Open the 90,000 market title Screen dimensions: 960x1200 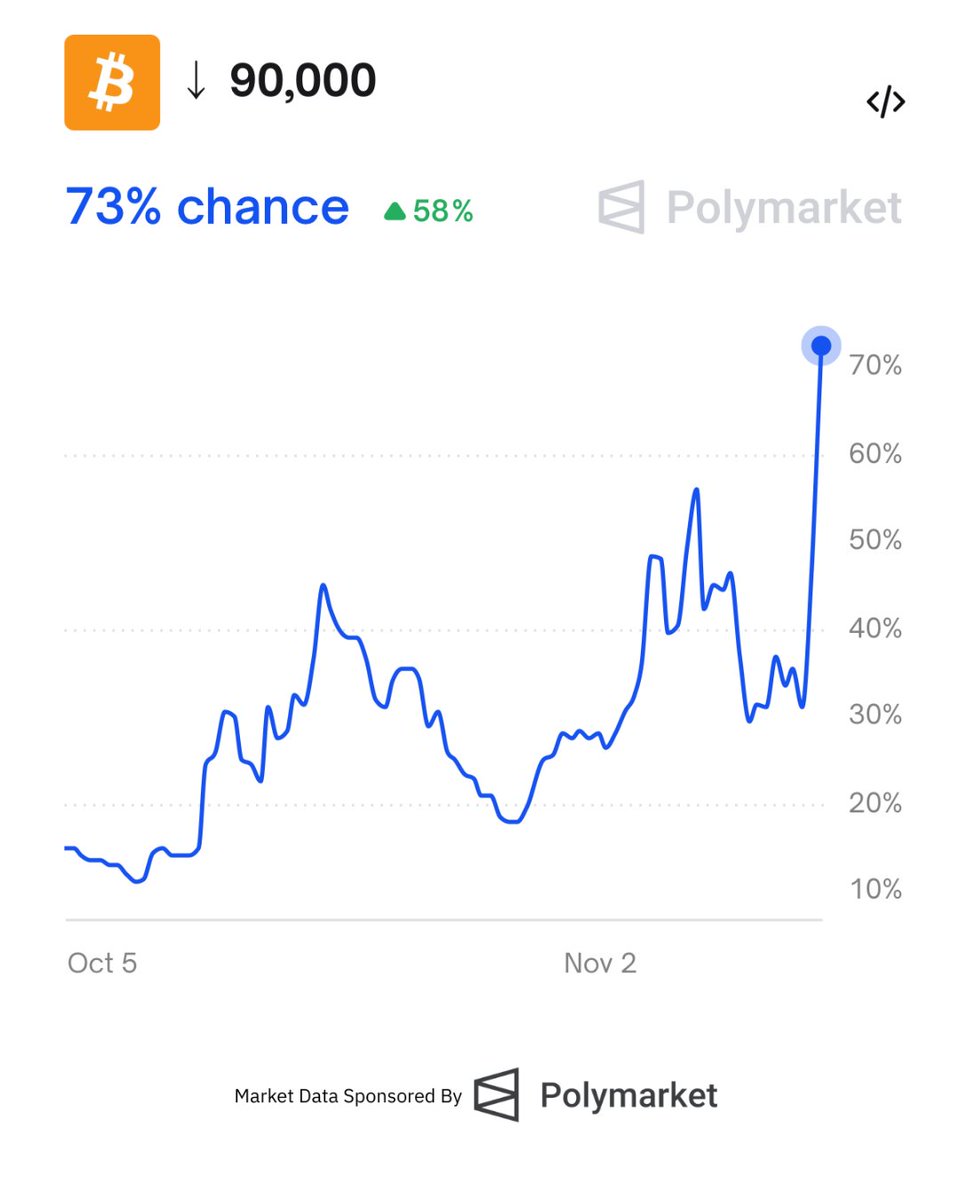coord(302,81)
